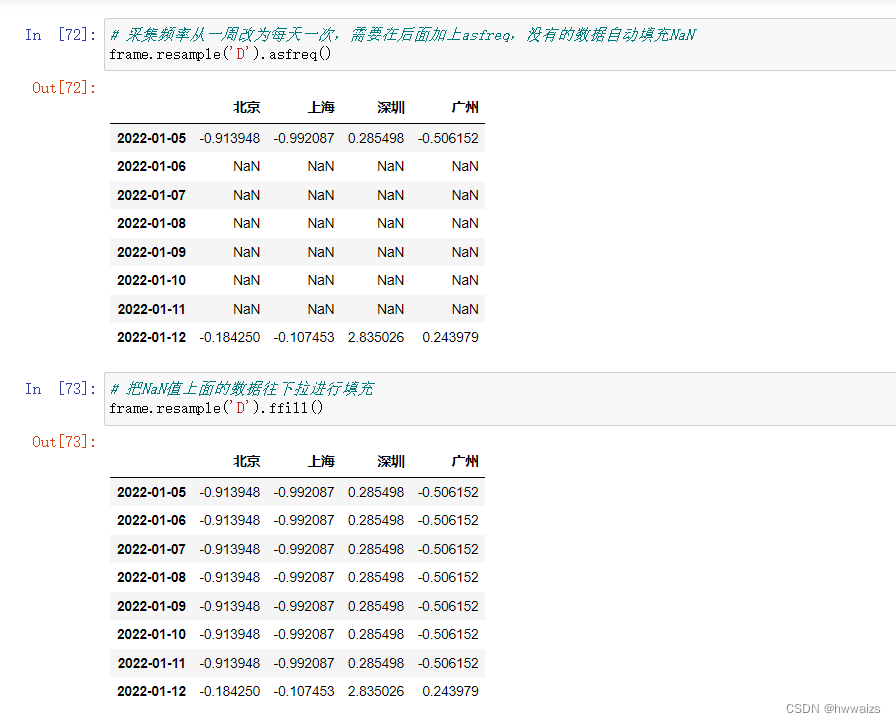Image resolution: width=896 pixels, height=723 pixels.
Task: Select index 2022-01-10 in Out[73] table
Action: click(151, 634)
